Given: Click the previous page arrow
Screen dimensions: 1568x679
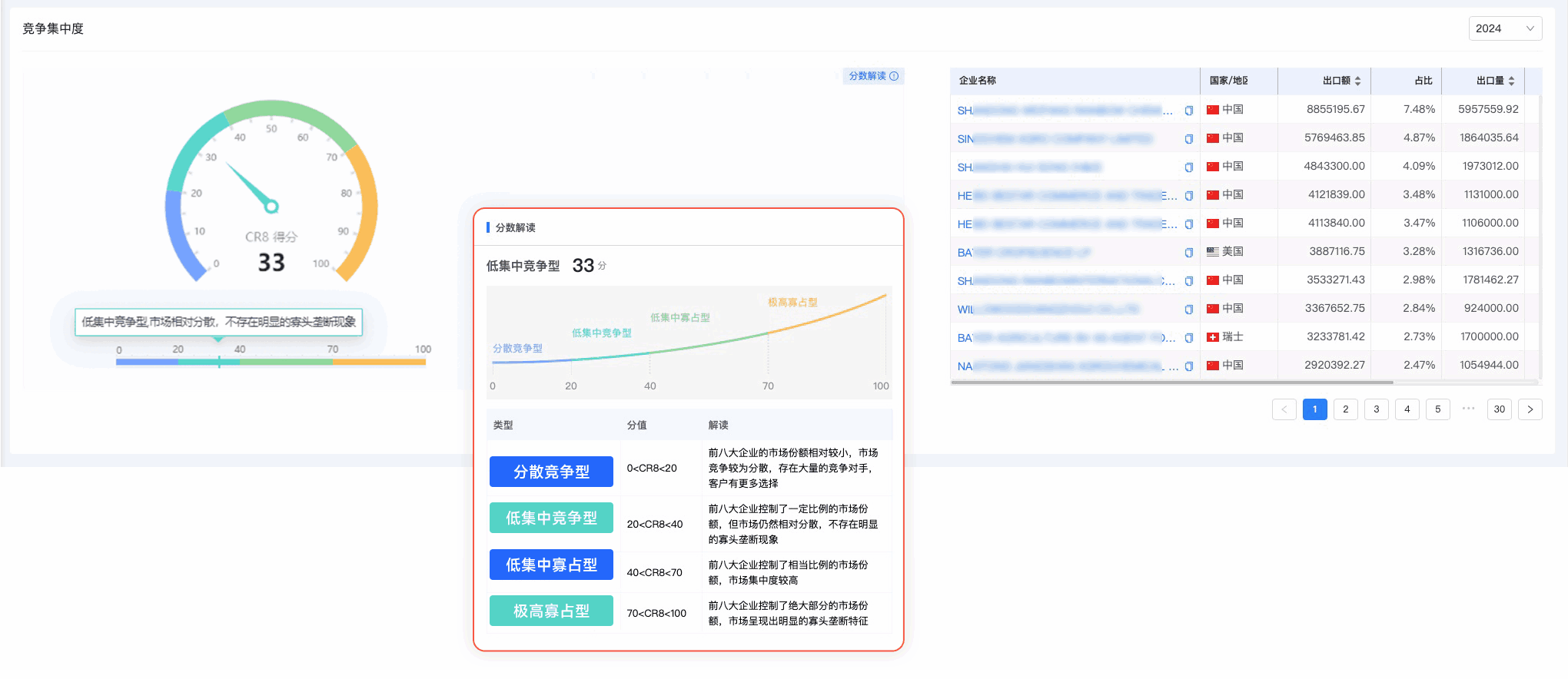Looking at the screenshot, I should pyautogui.click(x=1284, y=409).
